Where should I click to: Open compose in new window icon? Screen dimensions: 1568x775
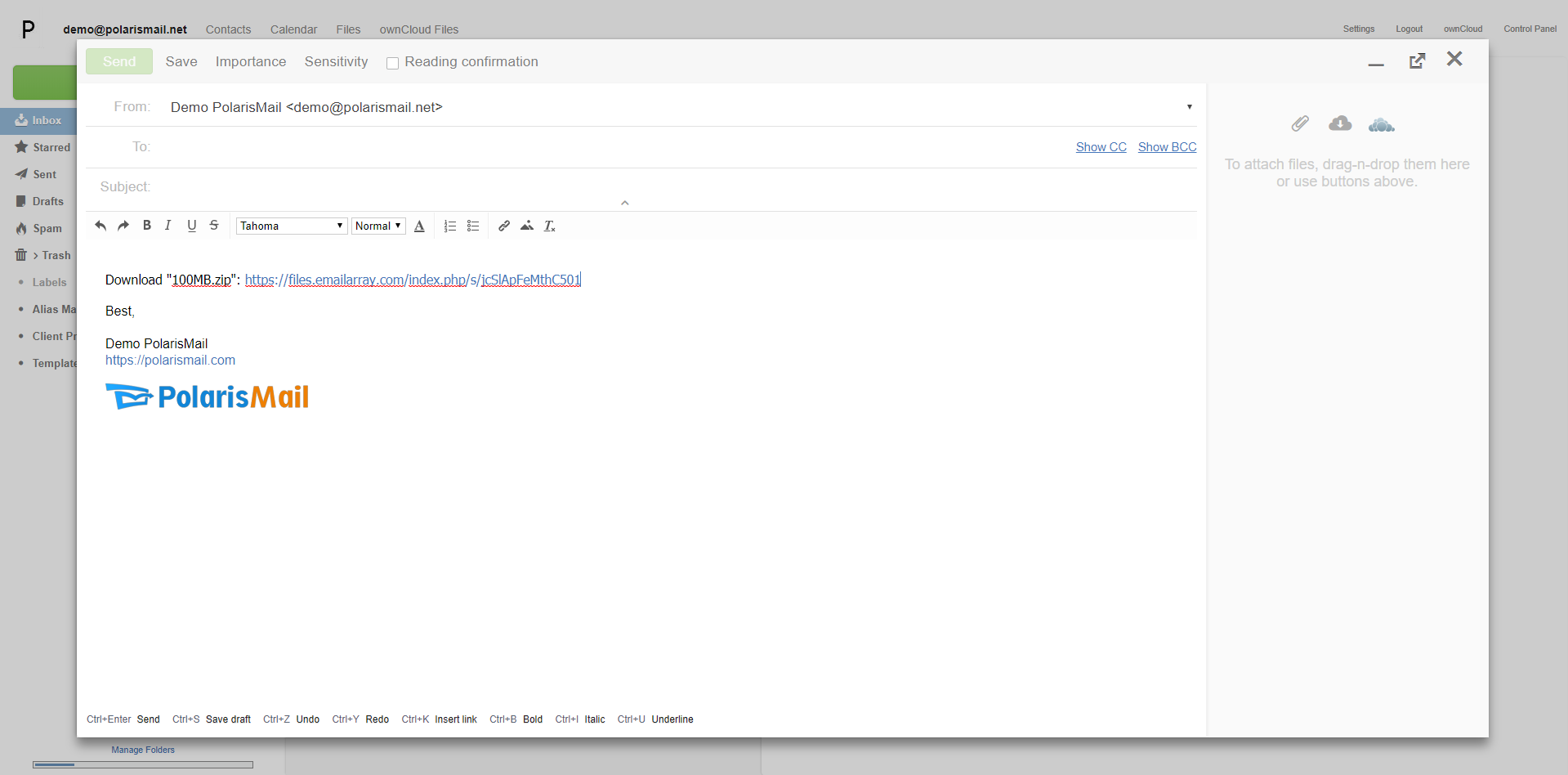coord(1418,60)
